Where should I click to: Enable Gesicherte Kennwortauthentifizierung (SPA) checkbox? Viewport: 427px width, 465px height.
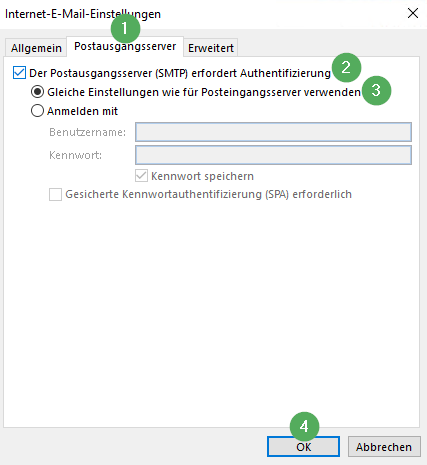(55, 194)
